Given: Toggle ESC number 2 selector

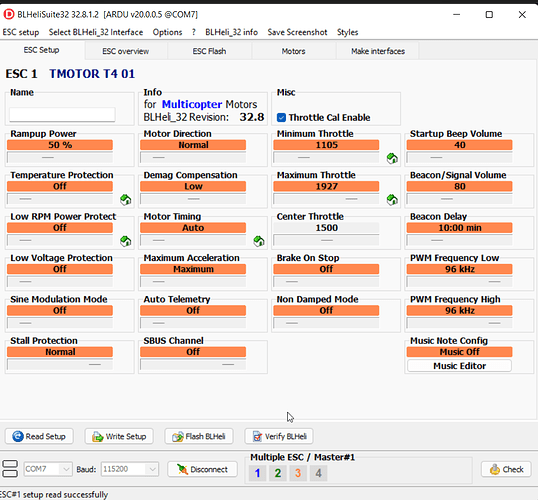Looking at the screenshot, I should click(x=278, y=473).
